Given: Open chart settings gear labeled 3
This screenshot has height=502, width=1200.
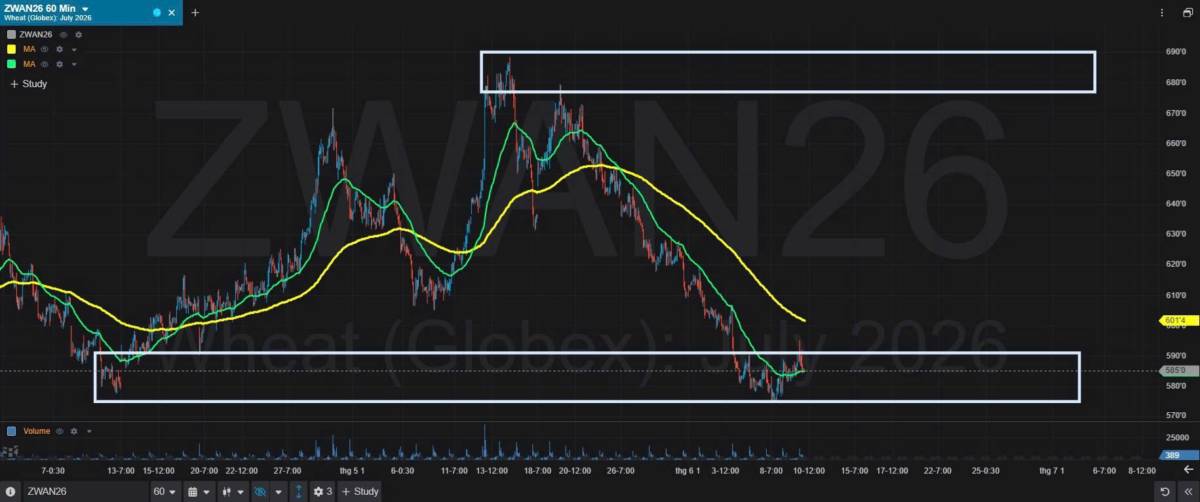Looking at the screenshot, I should 322,492.
